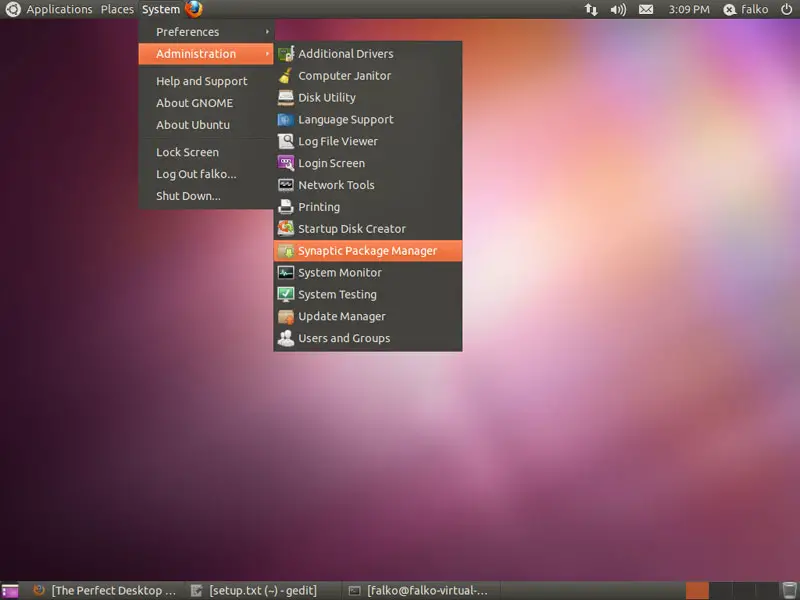800x600 pixels.
Task: Open the network connections indicator icon
Action: 591,9
